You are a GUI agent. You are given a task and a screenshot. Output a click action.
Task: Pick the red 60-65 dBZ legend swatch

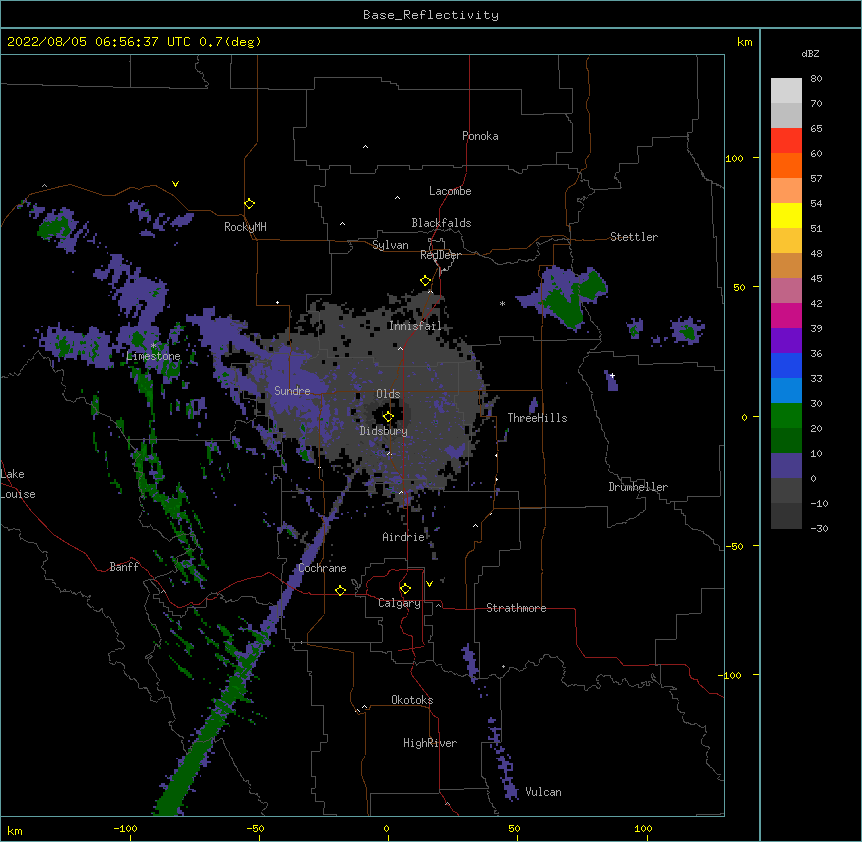coord(786,141)
